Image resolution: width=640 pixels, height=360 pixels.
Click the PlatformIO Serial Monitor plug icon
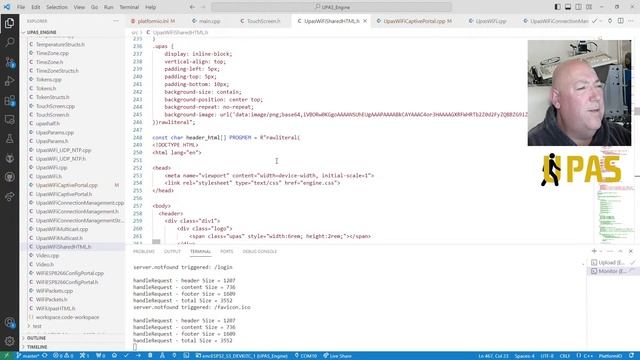tap(174, 356)
